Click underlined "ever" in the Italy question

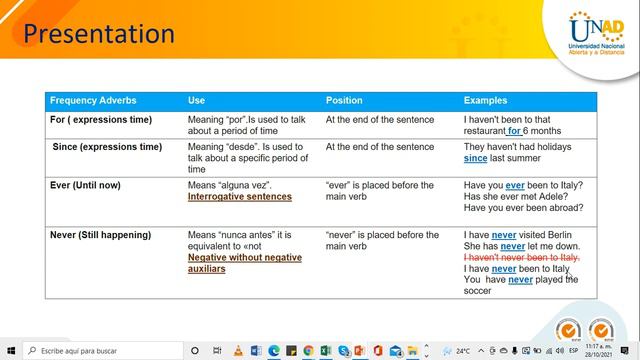(x=515, y=185)
